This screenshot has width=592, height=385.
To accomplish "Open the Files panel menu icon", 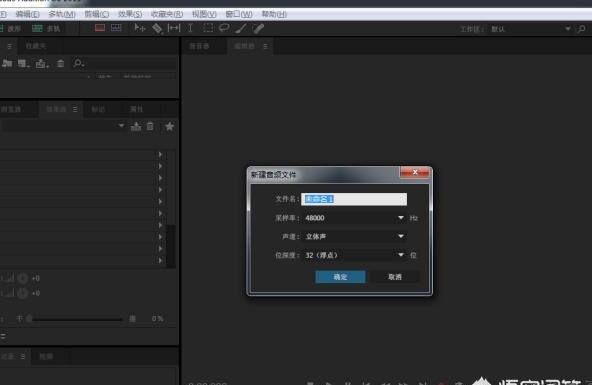I will [x=9, y=46].
